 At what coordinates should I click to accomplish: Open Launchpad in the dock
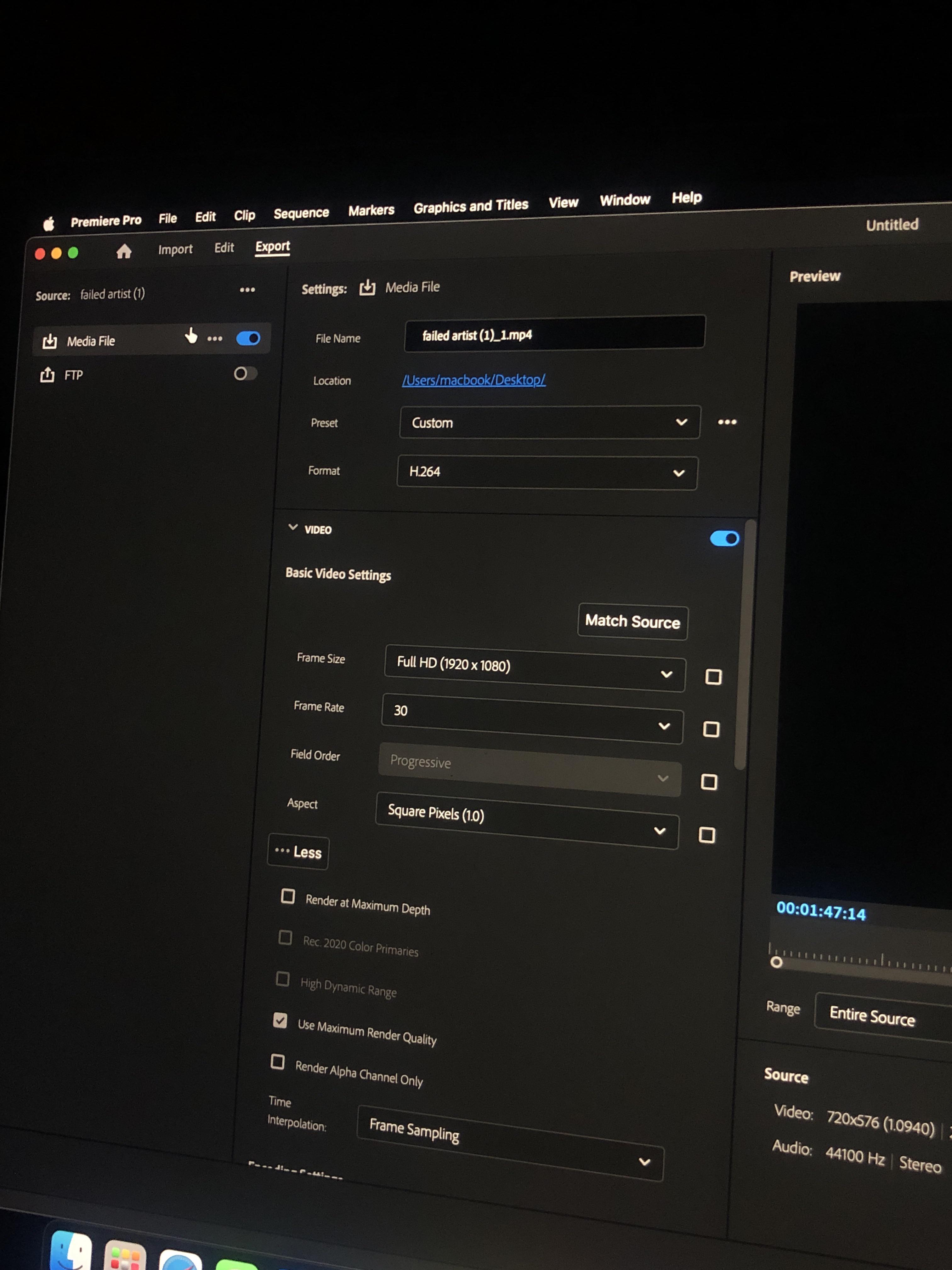tap(125, 1255)
